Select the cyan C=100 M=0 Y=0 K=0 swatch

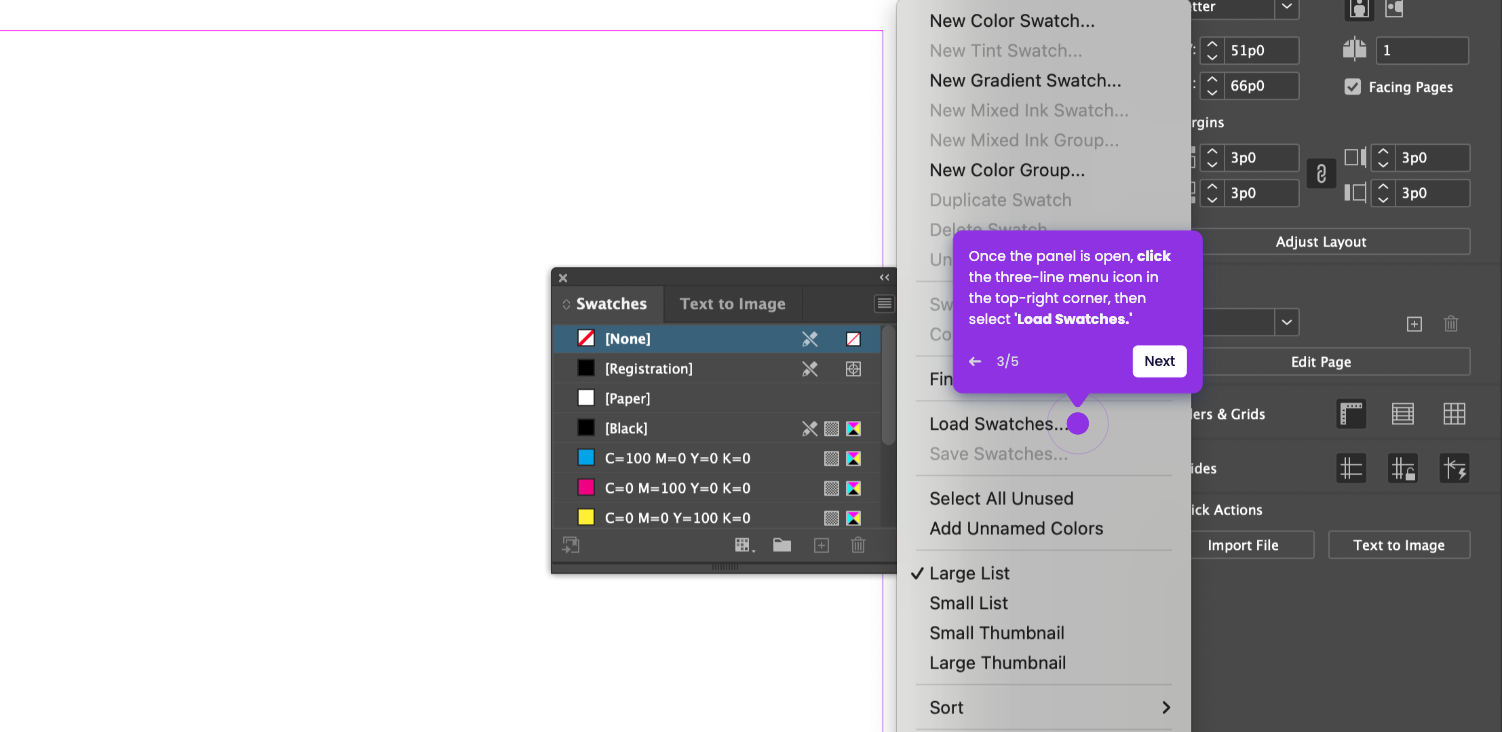click(716, 458)
